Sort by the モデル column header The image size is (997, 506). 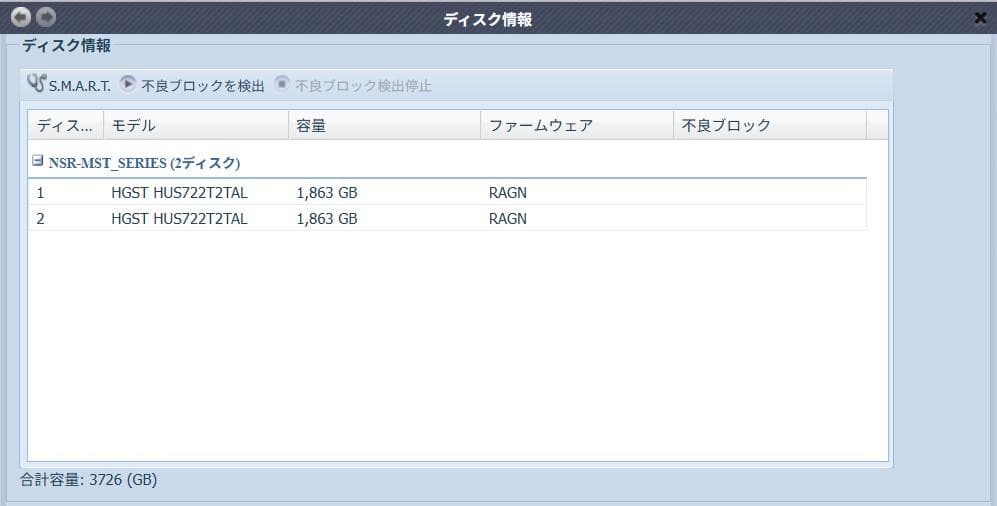click(196, 125)
